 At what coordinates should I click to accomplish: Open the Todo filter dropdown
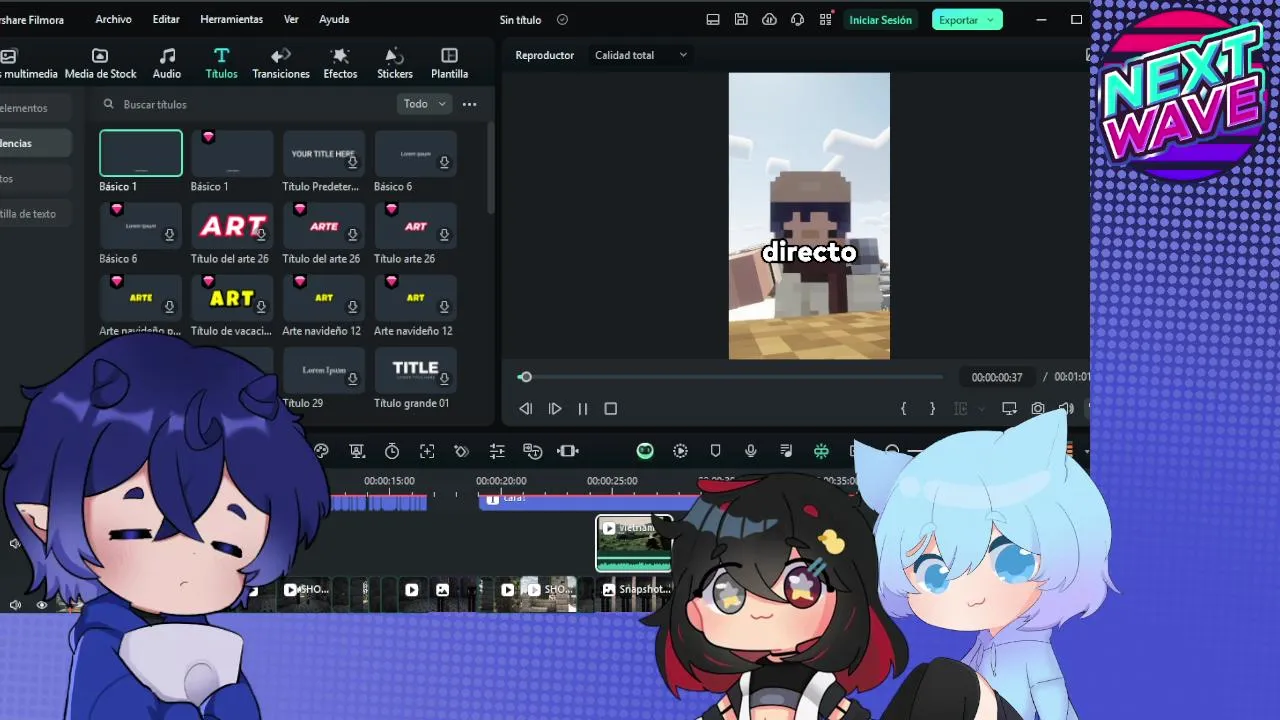coord(425,104)
